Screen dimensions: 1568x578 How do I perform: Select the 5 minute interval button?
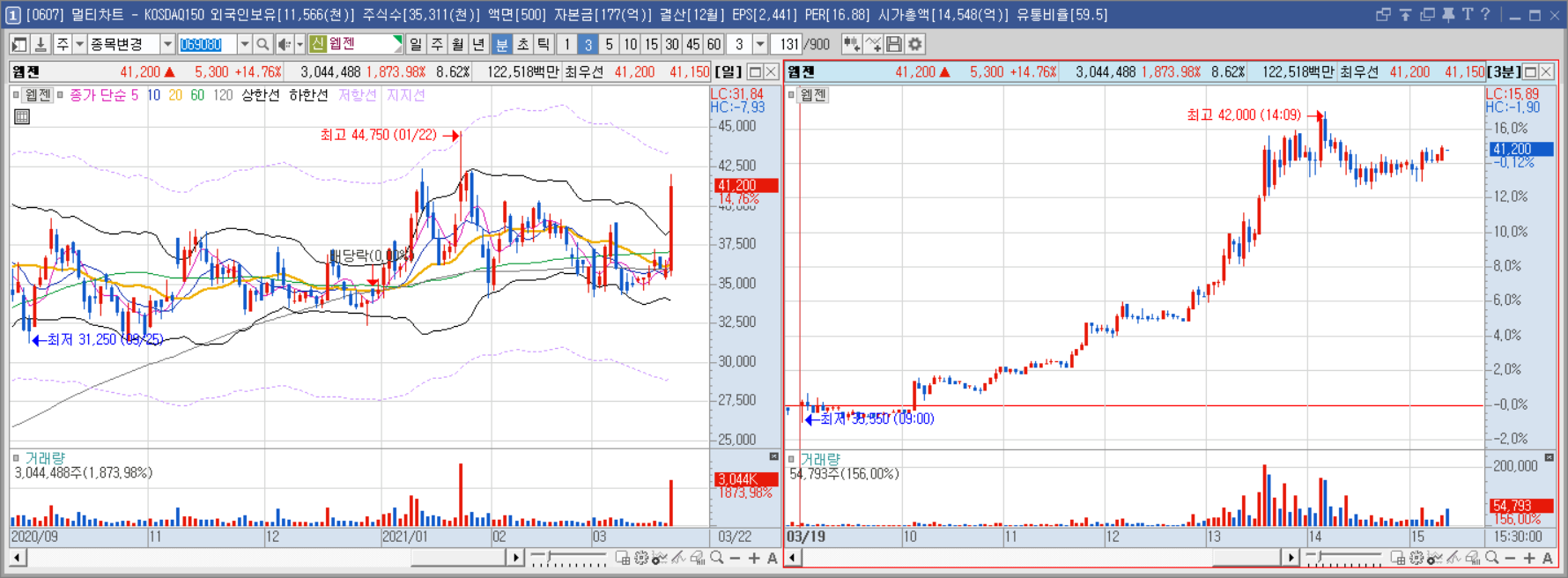coord(609,44)
